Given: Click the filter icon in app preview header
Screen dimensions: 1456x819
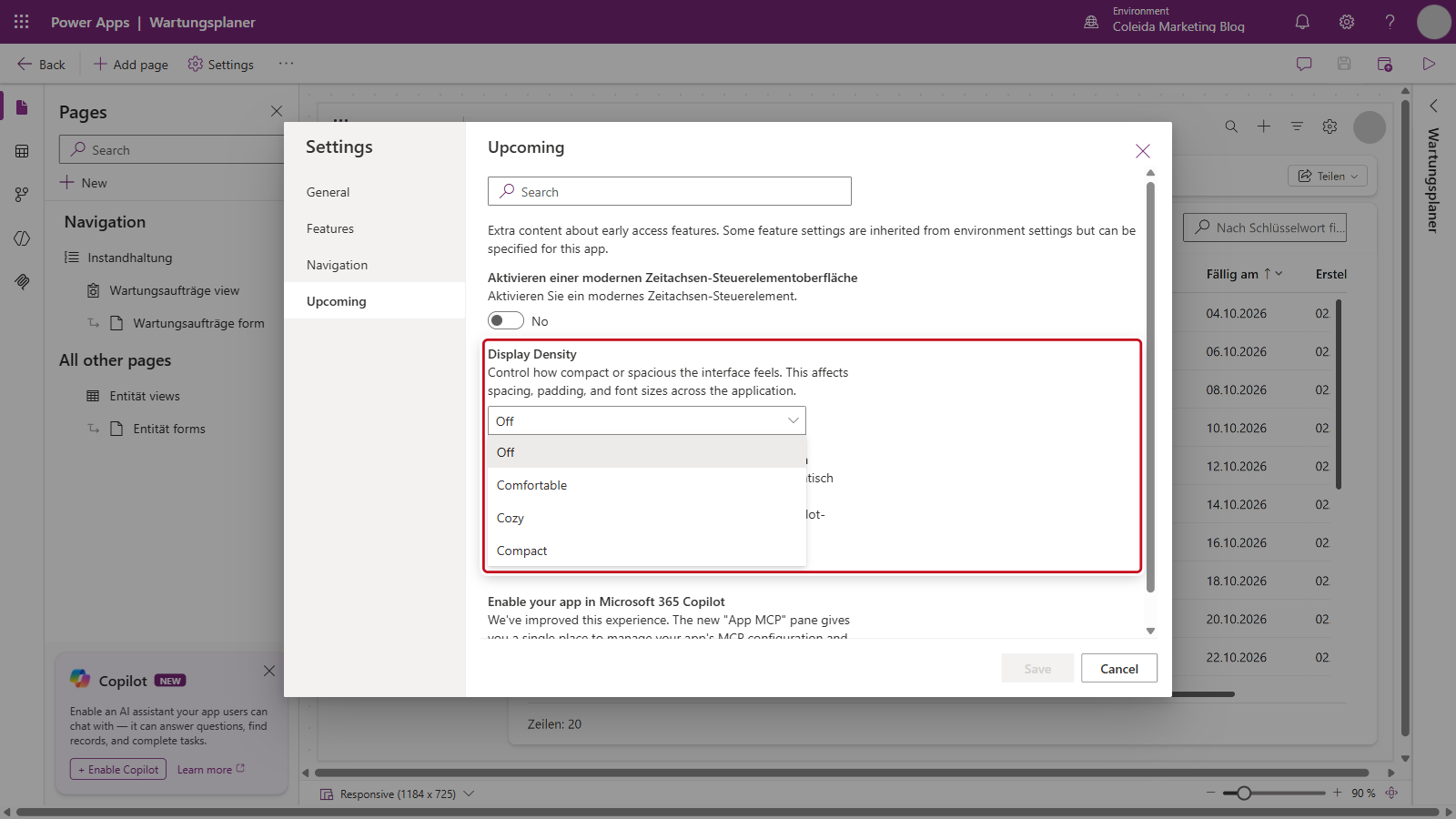Looking at the screenshot, I should (1297, 126).
